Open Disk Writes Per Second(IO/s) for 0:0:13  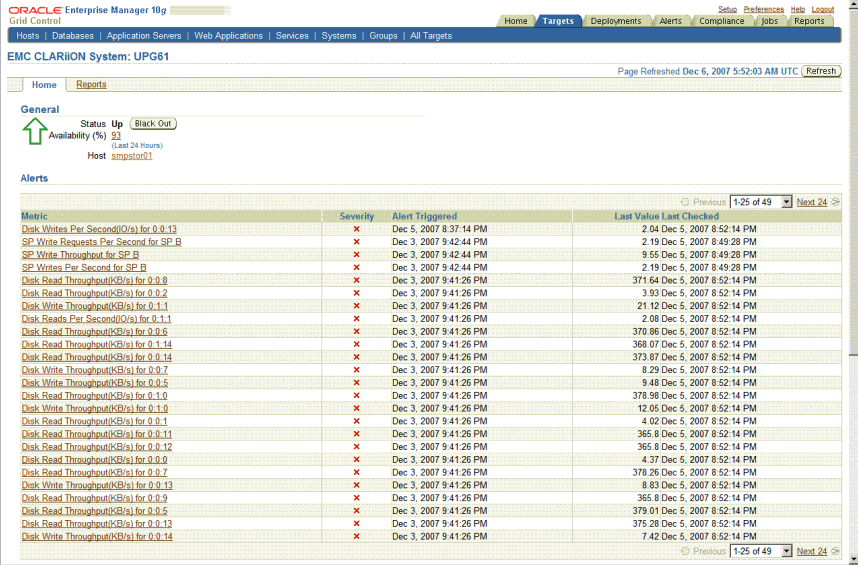pyautogui.click(x=99, y=229)
